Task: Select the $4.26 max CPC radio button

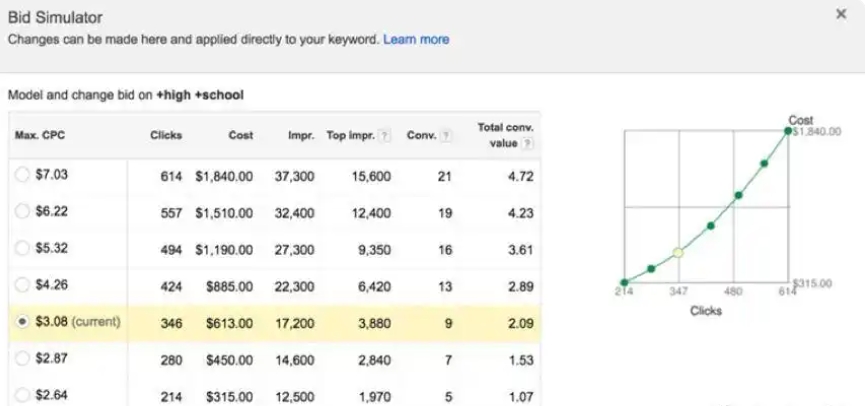Action: (22, 285)
